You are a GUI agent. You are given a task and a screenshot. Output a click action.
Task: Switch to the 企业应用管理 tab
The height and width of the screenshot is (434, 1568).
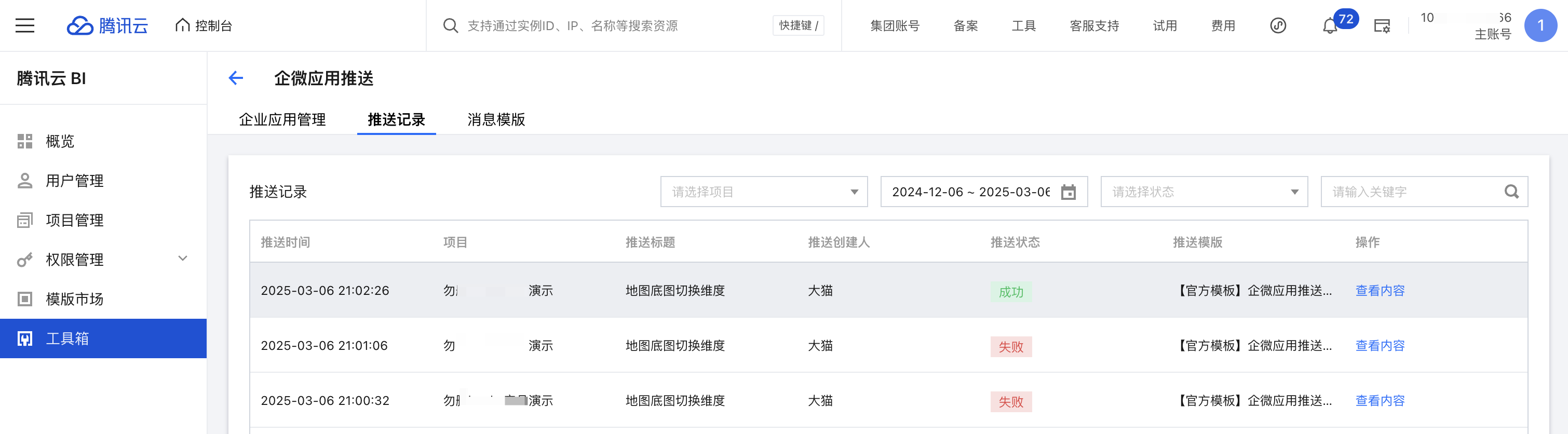point(282,119)
